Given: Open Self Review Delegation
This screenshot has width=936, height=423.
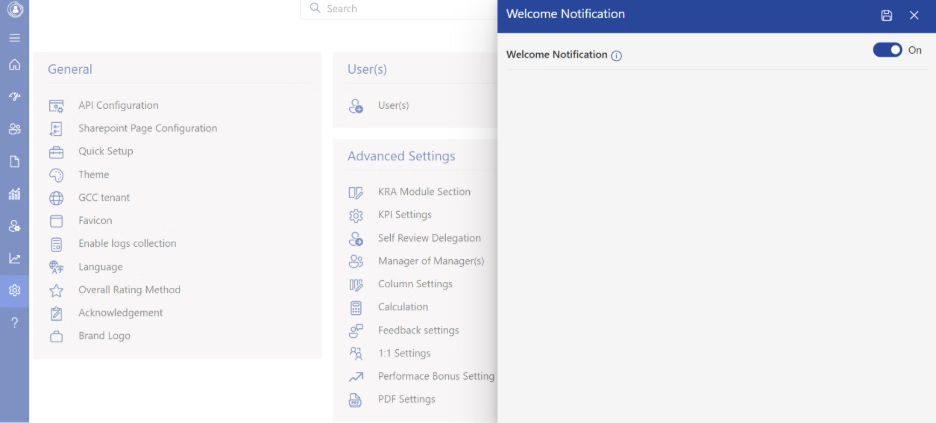Looking at the screenshot, I should tap(429, 237).
